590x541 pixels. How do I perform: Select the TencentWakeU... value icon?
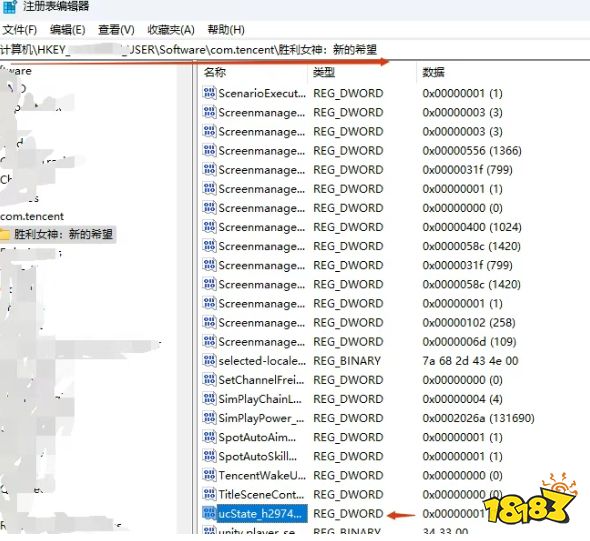tap(209, 475)
